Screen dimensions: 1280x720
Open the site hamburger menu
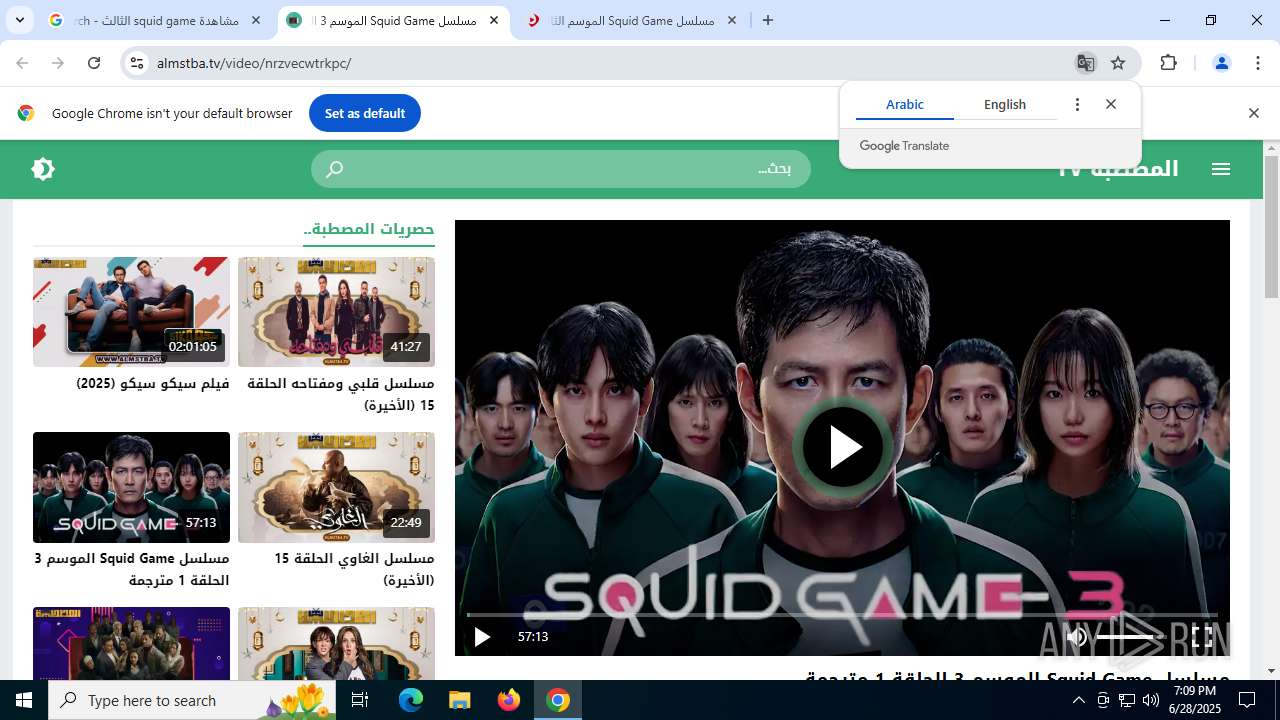(1221, 169)
